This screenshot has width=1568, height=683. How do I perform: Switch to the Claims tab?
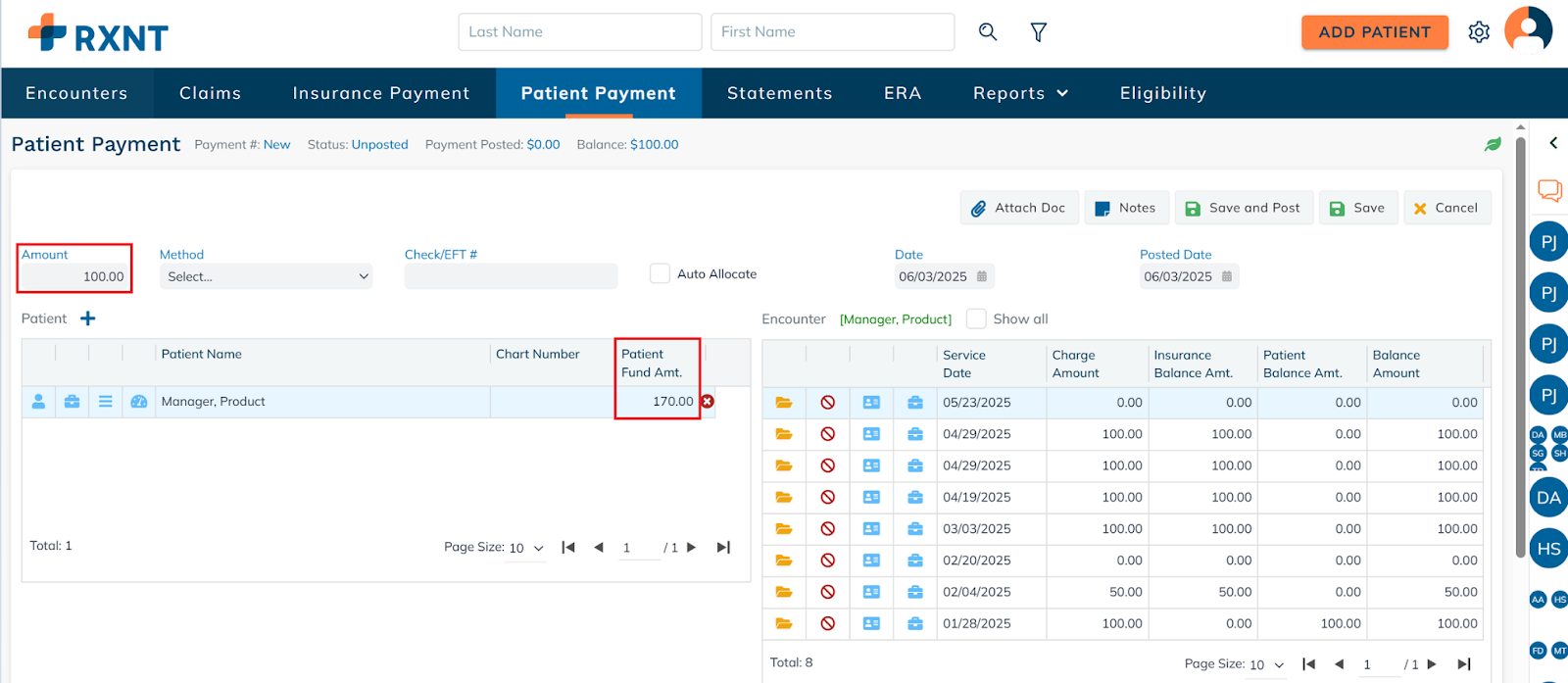click(210, 93)
